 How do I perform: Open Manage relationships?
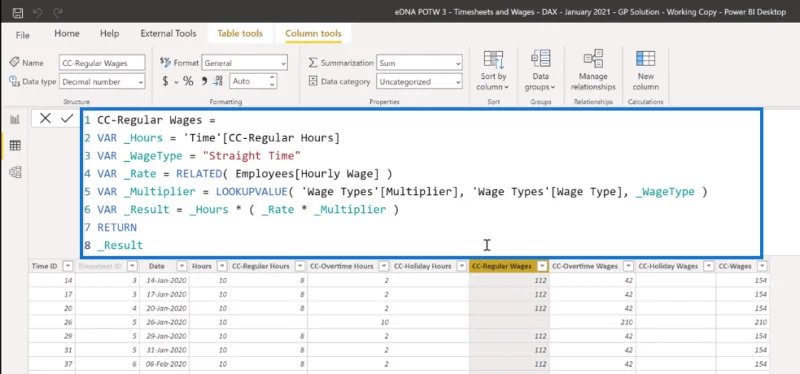click(x=593, y=70)
